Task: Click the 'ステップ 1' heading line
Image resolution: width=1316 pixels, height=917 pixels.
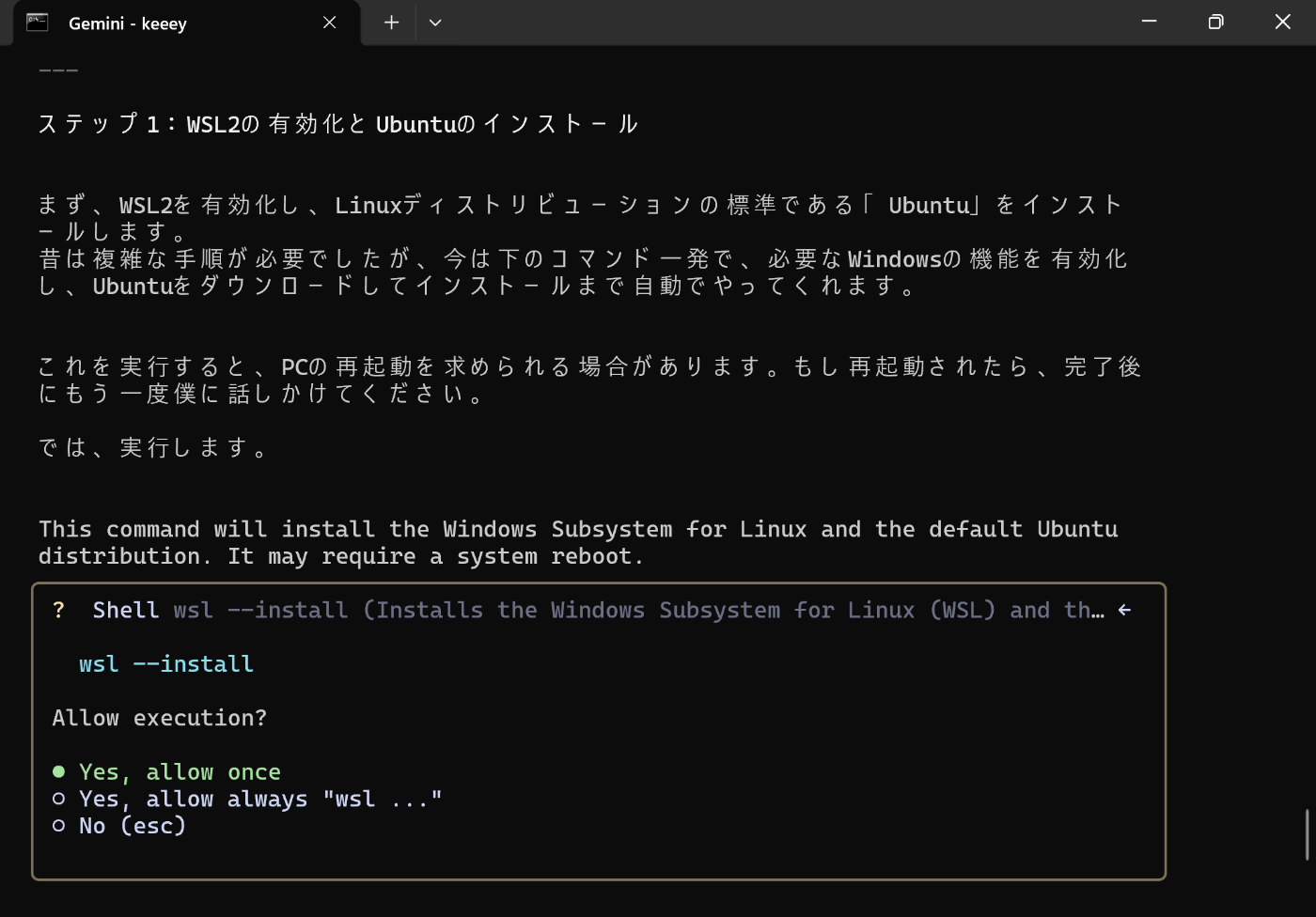Action: (x=338, y=124)
